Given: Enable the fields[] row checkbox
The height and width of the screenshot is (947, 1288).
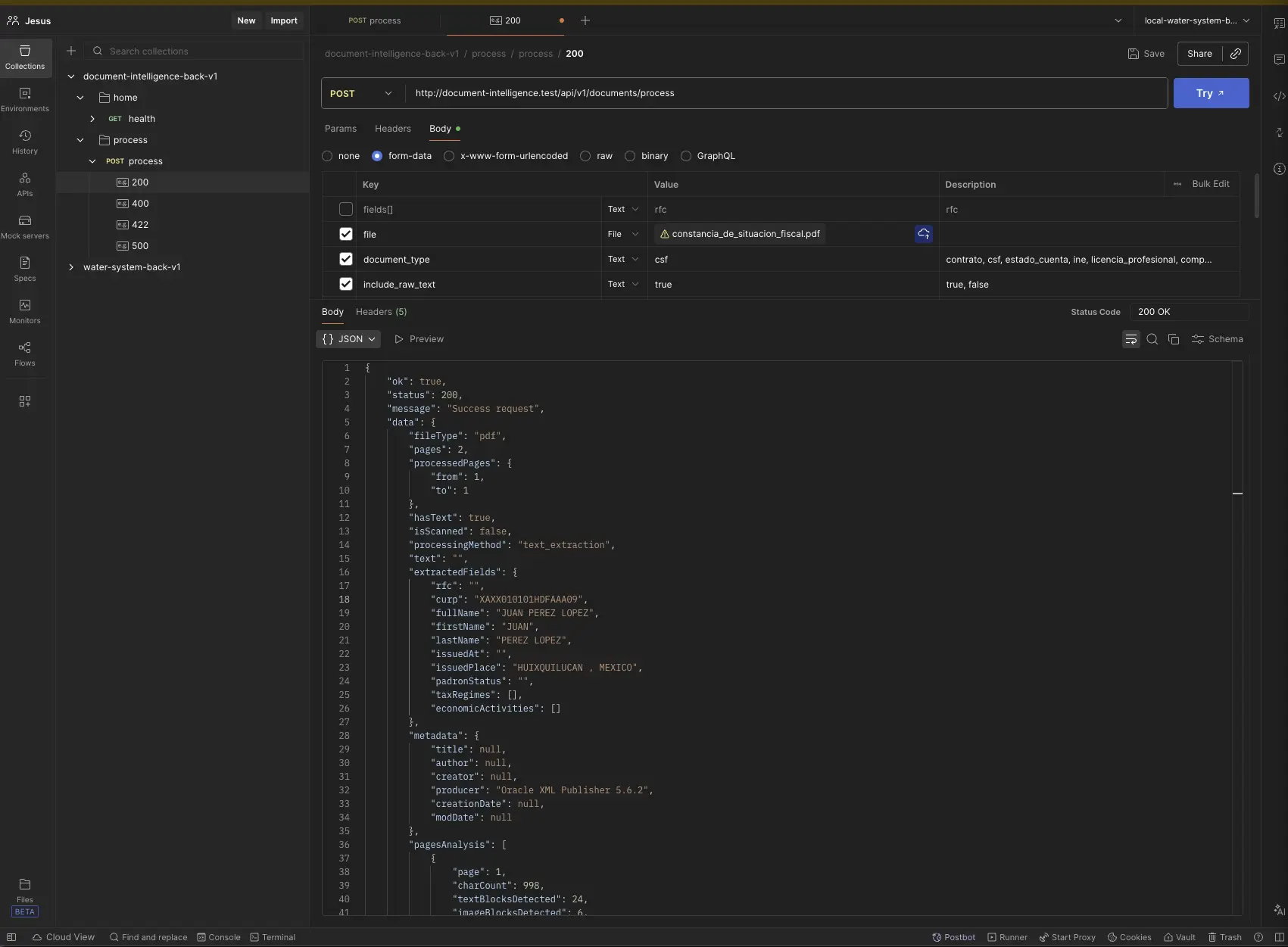Looking at the screenshot, I should (x=346, y=209).
